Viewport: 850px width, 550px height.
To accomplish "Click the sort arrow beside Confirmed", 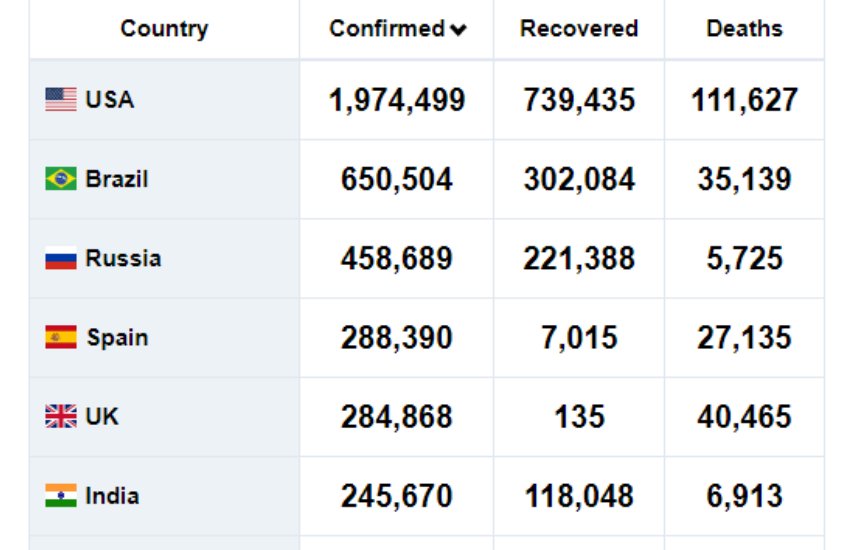I will tap(458, 30).
